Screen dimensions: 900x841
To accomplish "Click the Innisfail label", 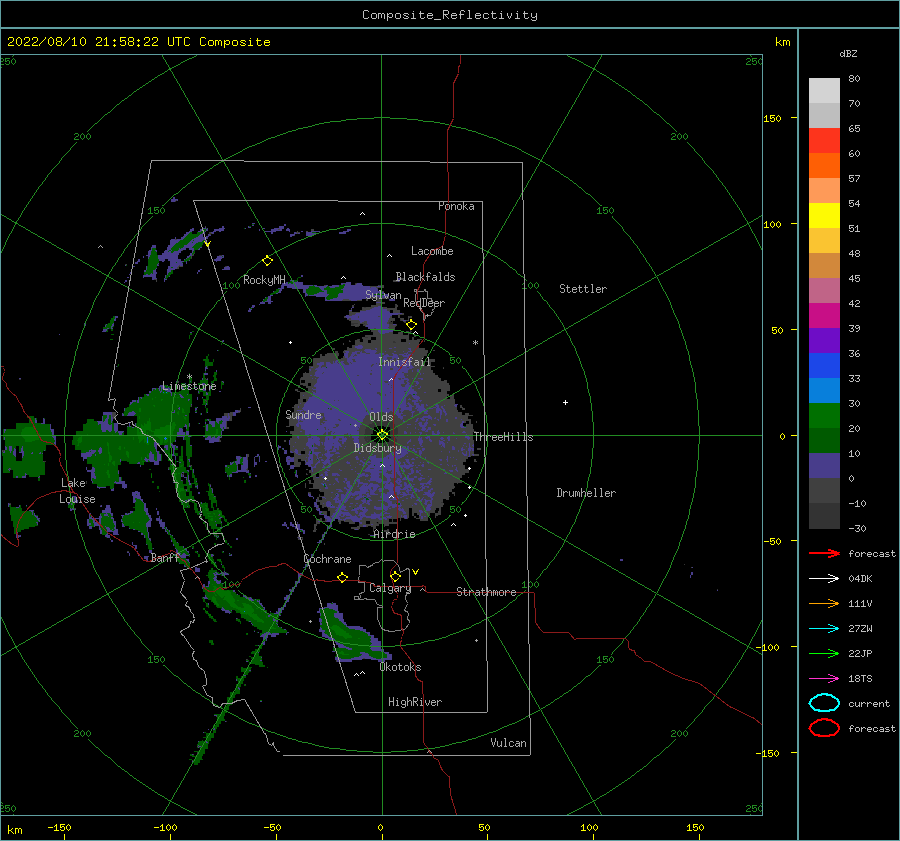I will pyautogui.click(x=404, y=362).
